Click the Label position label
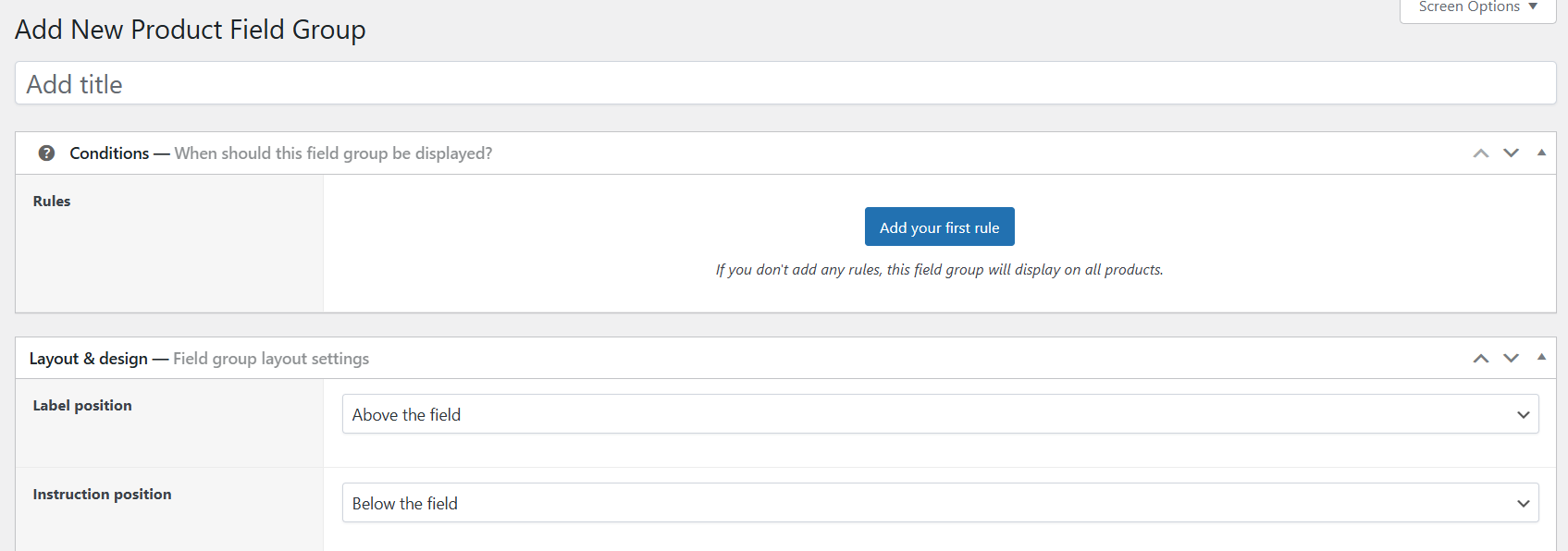 (82, 405)
